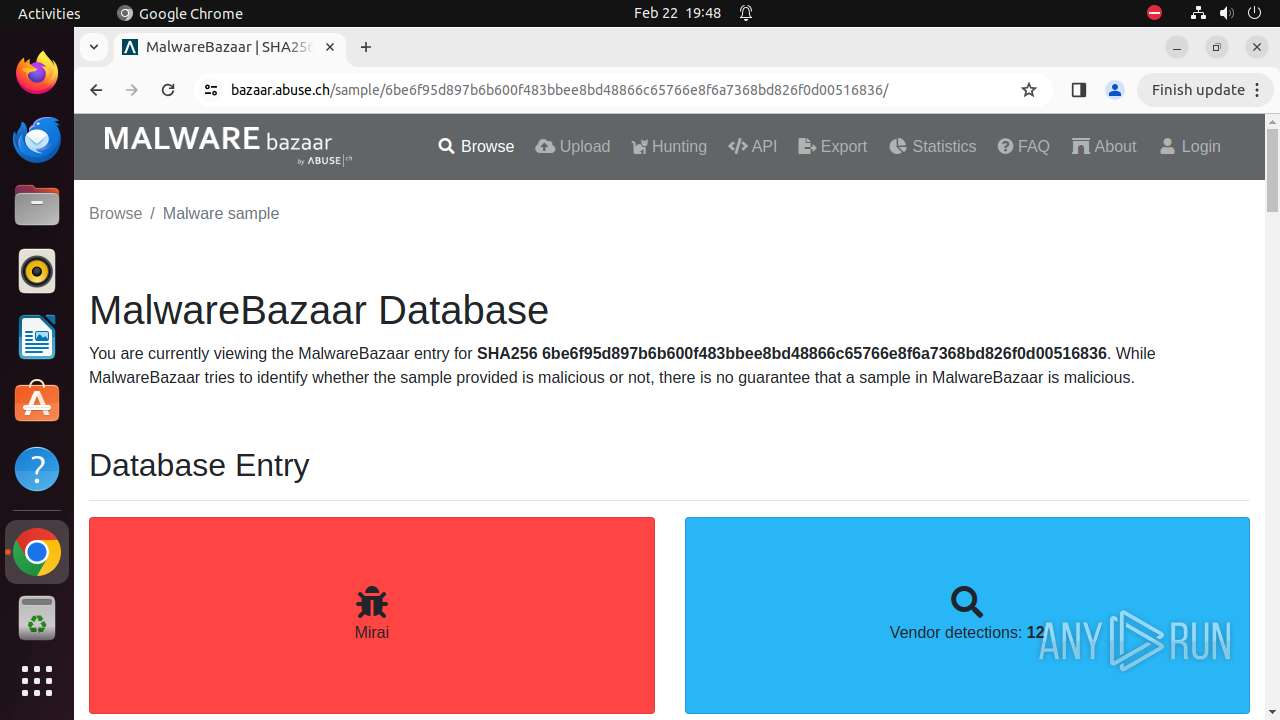Click the Browse breadcrumb link
The width and height of the screenshot is (1280, 720).
coord(116,213)
